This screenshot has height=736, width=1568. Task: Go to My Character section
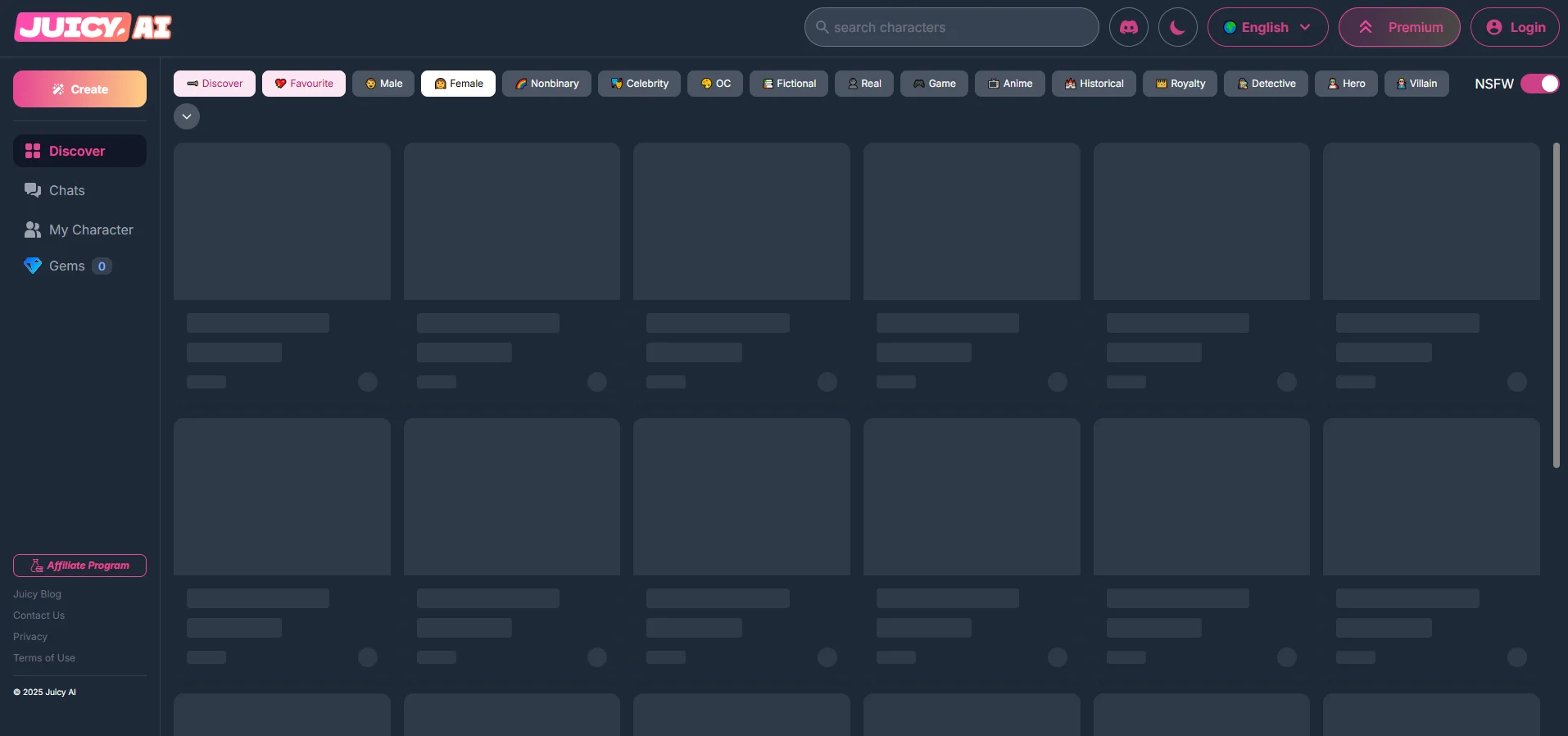[x=90, y=229]
